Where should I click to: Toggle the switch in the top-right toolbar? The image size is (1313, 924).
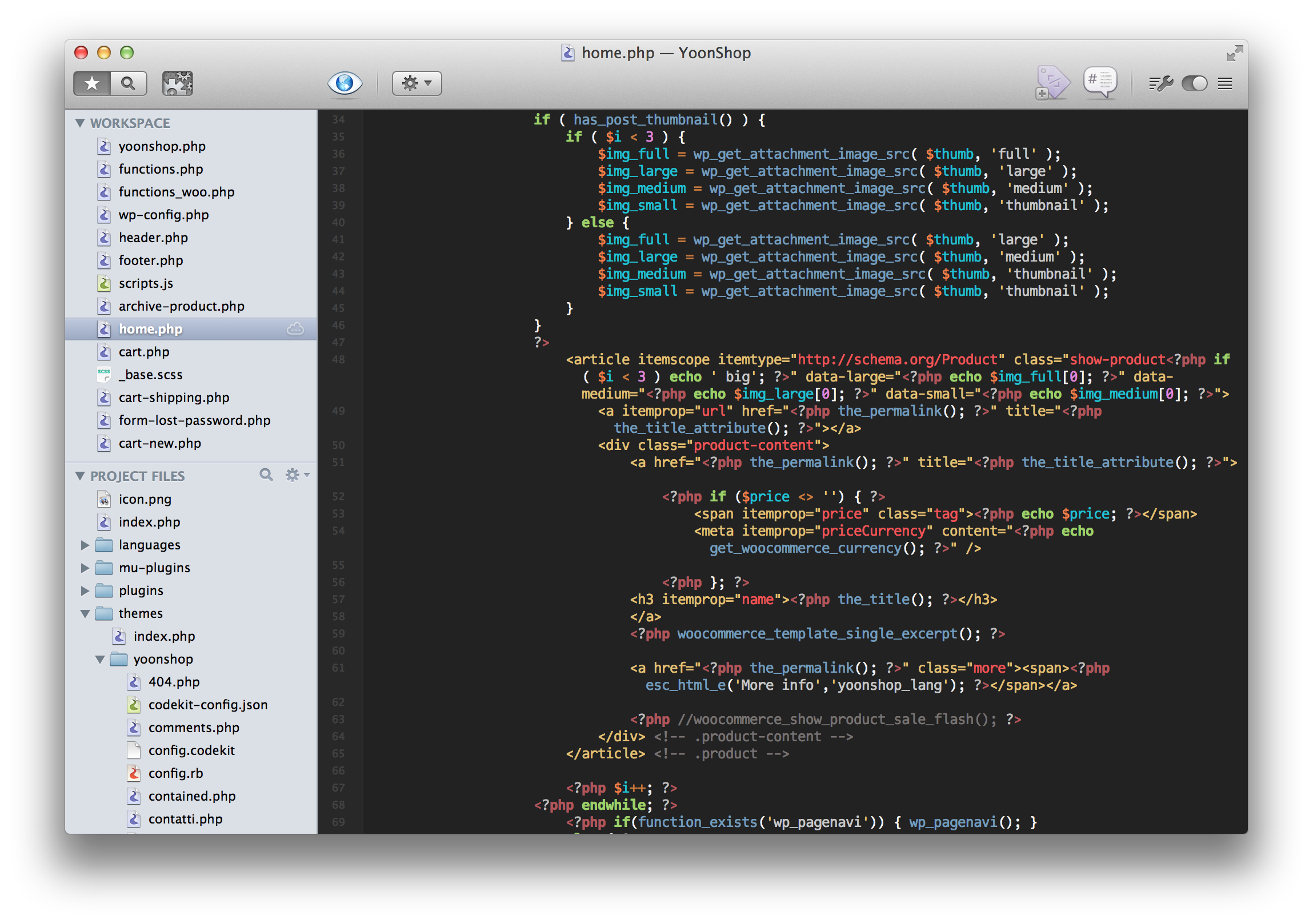click(x=1194, y=84)
